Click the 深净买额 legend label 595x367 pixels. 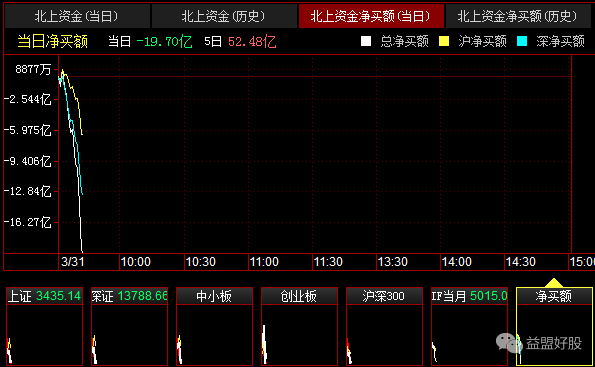point(560,41)
